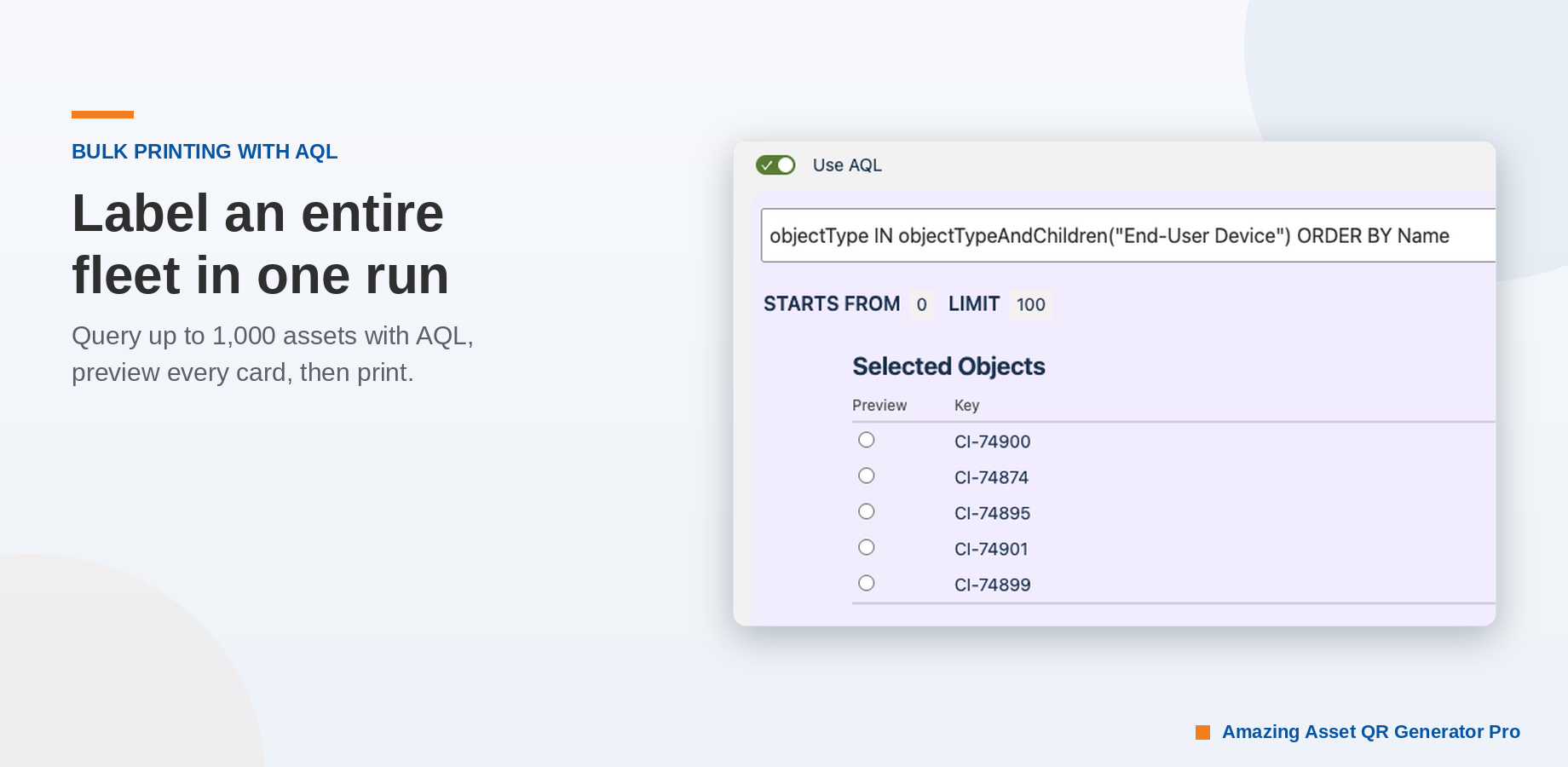Select preview radio for CI-74895
This screenshot has height=767, width=1568.
[x=867, y=511]
